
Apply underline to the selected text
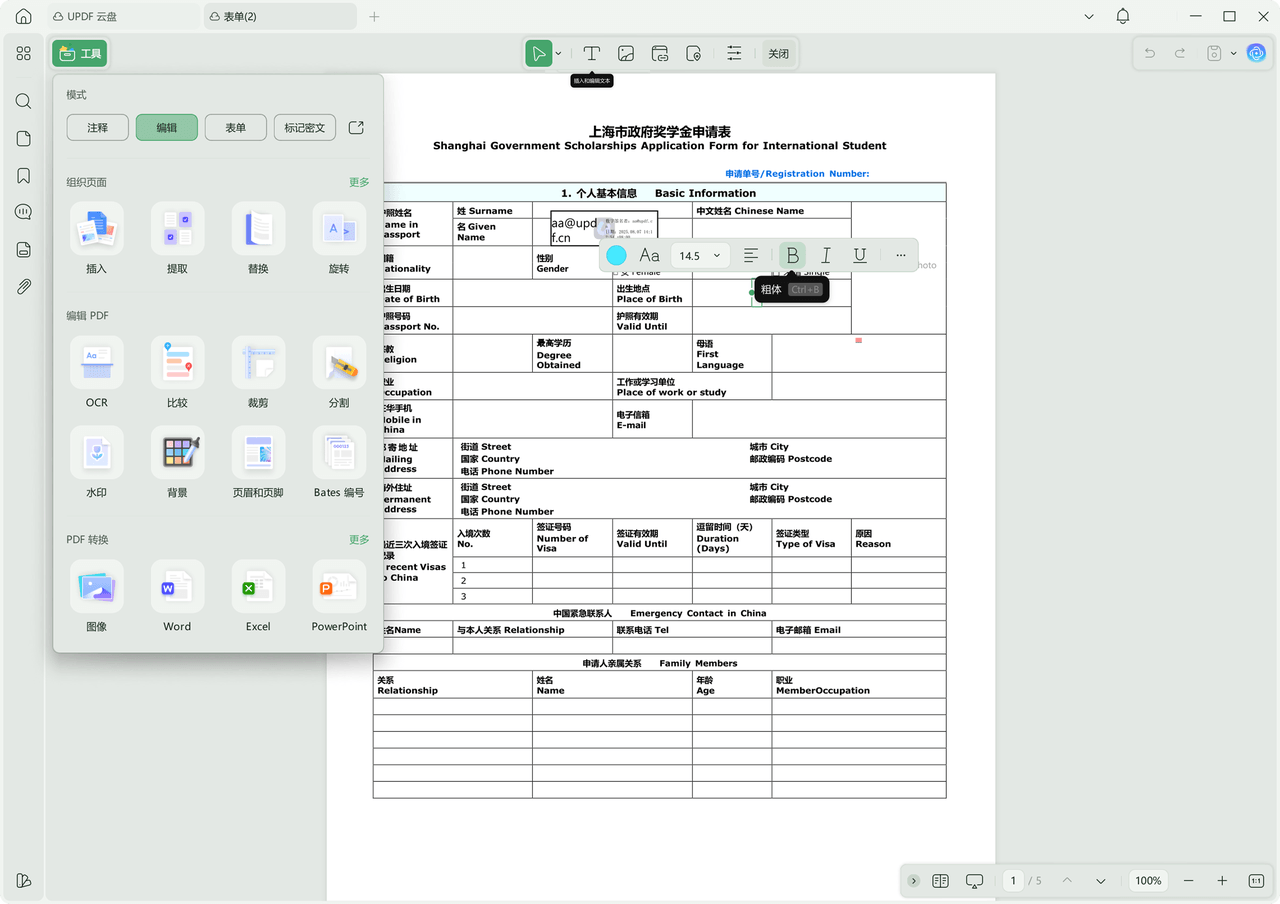tap(859, 255)
